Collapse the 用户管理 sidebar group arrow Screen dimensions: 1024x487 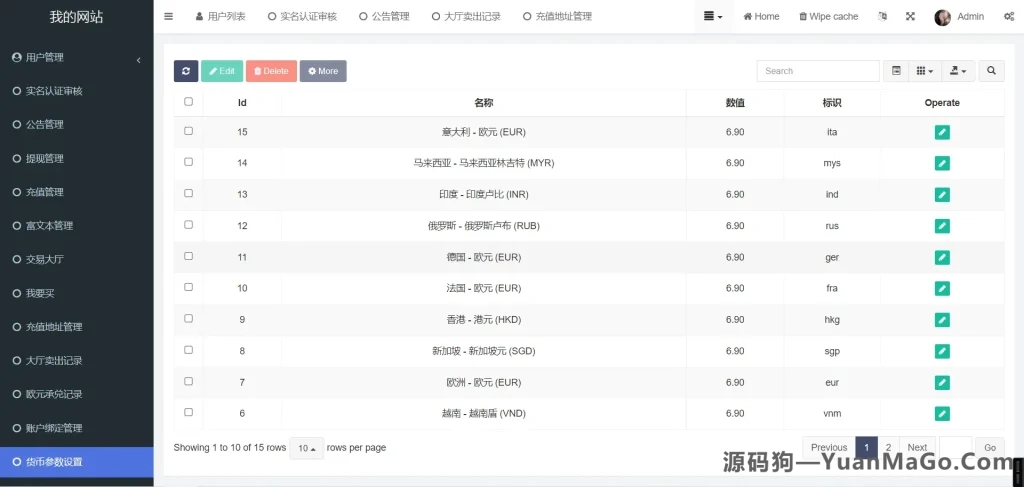click(x=138, y=61)
